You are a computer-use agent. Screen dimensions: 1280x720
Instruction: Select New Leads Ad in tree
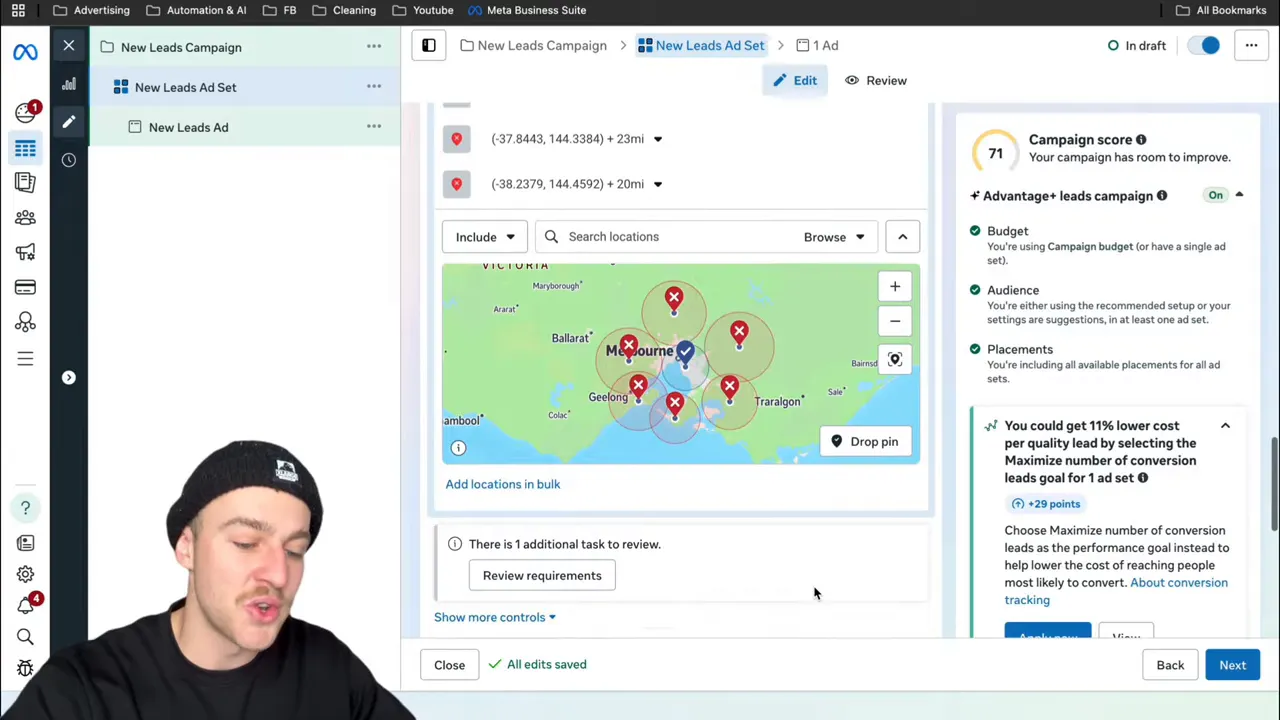point(188,127)
